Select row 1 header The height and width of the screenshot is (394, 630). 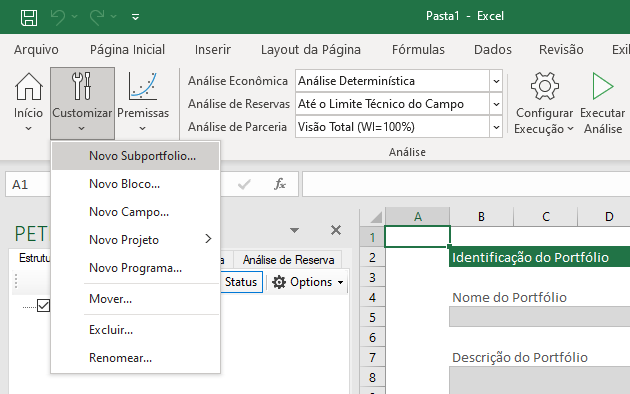click(372, 237)
